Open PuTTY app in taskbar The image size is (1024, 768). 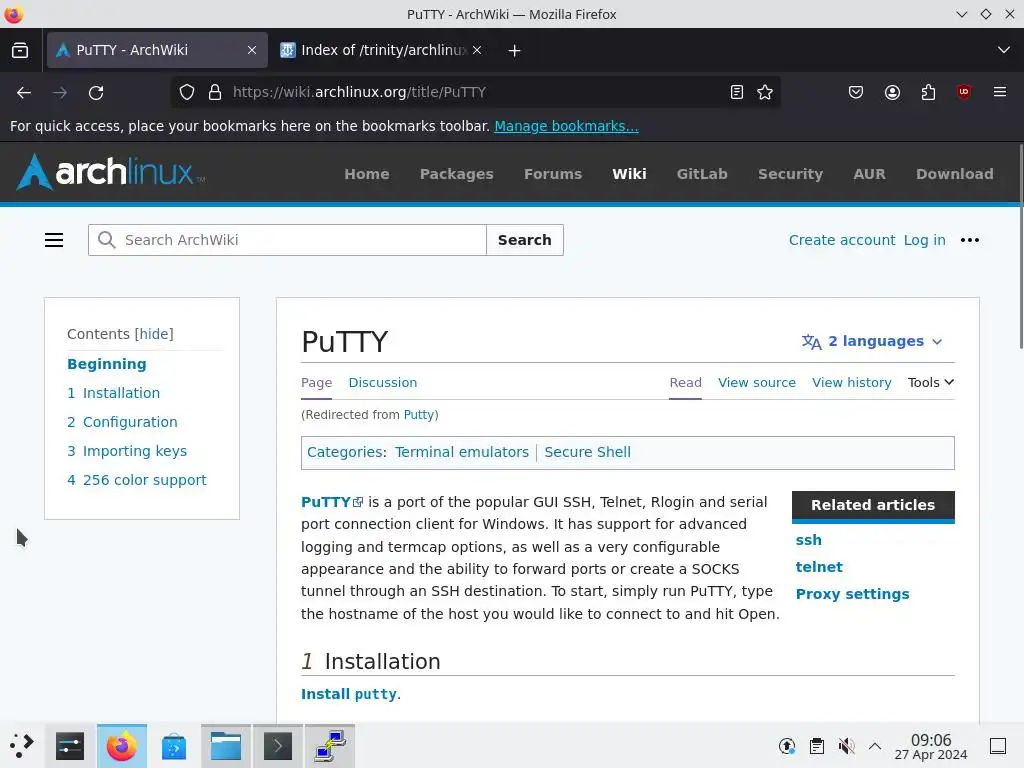pyautogui.click(x=330, y=746)
